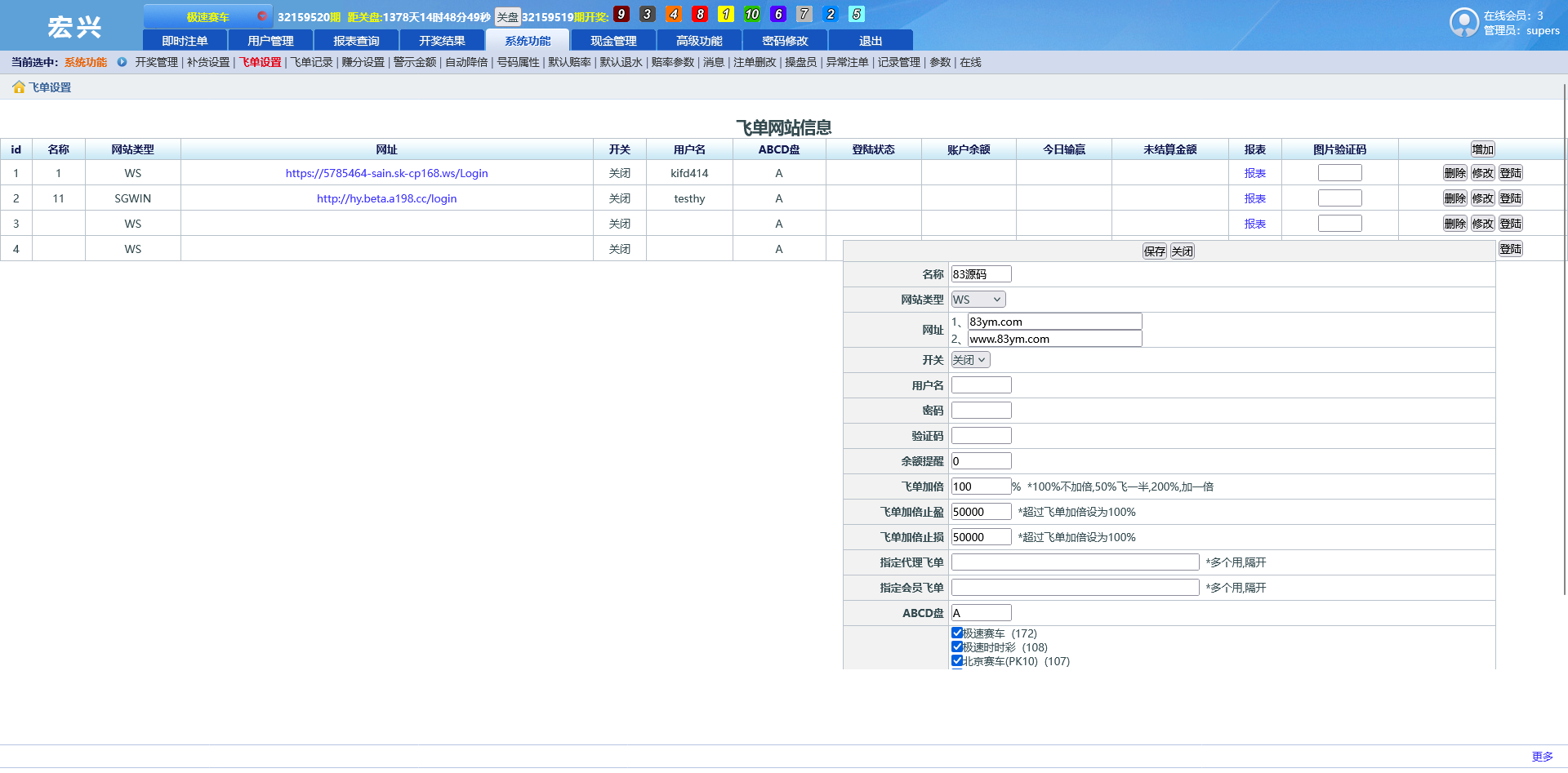The width and height of the screenshot is (1568, 773).
Task: Click the blue arrow icon after 系统功能
Action: pos(122,62)
